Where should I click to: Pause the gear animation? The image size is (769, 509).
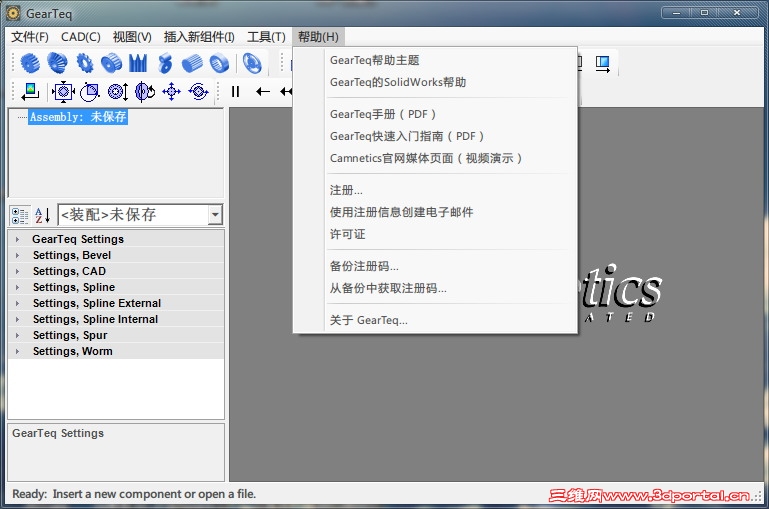(x=235, y=91)
